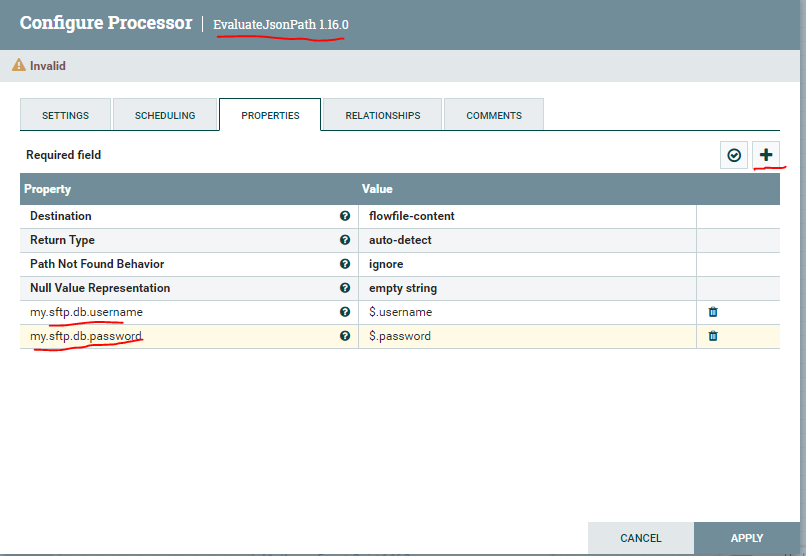Open help icon for my.sftp.db.password
Screen dimensions: 806x556
[345, 336]
